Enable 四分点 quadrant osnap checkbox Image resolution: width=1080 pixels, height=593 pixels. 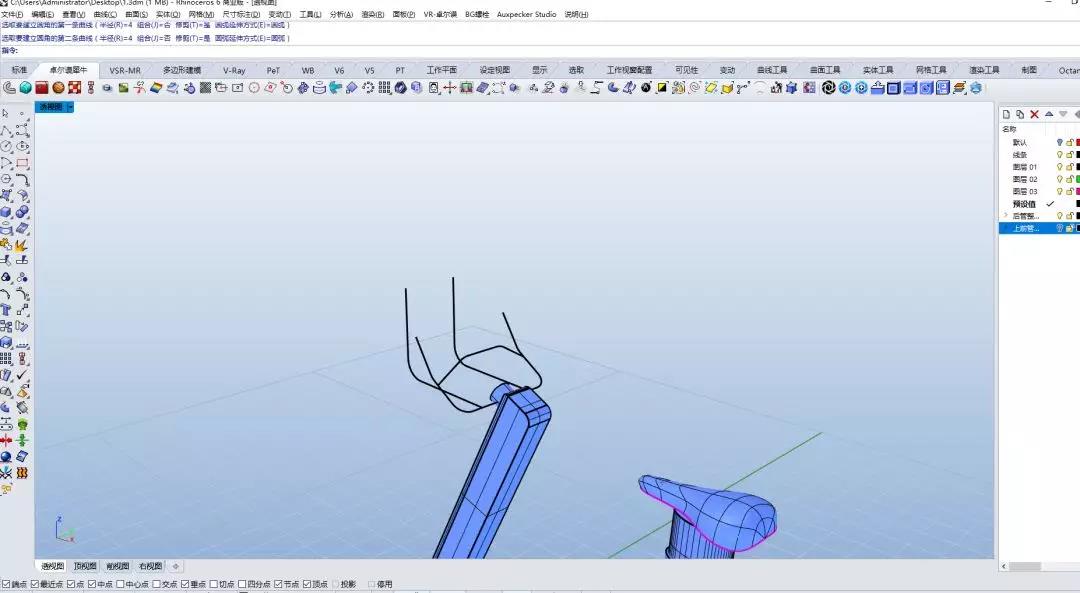click(x=242, y=584)
